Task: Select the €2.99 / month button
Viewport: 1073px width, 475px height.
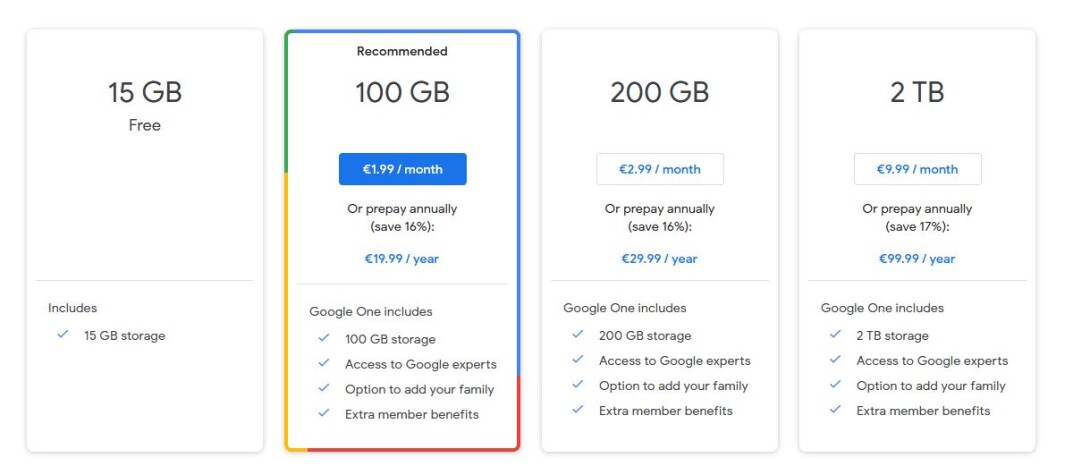Action: tap(660, 169)
